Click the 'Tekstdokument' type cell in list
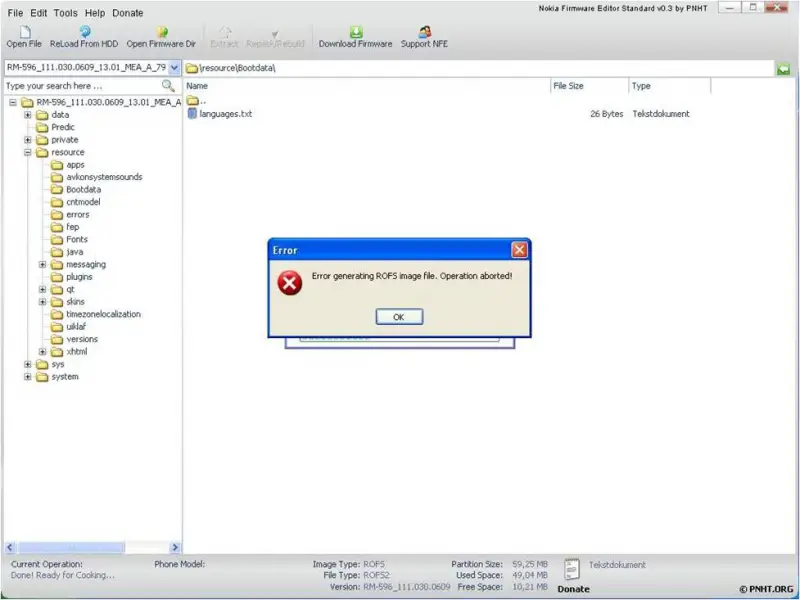 point(661,114)
